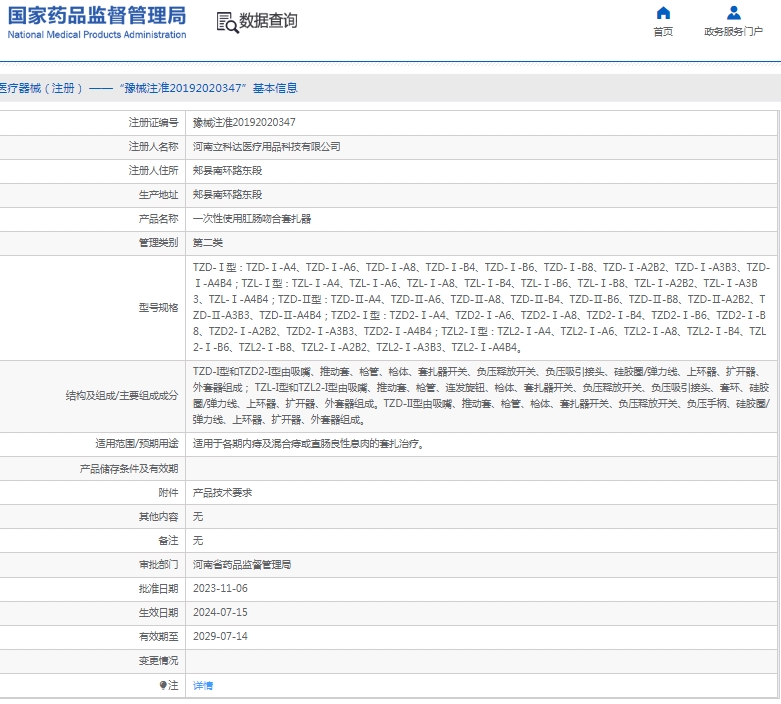Image resolution: width=781 pixels, height=704 pixels.
Task: Click the 适用范围/预期用途 label
Action: (x=137, y=443)
